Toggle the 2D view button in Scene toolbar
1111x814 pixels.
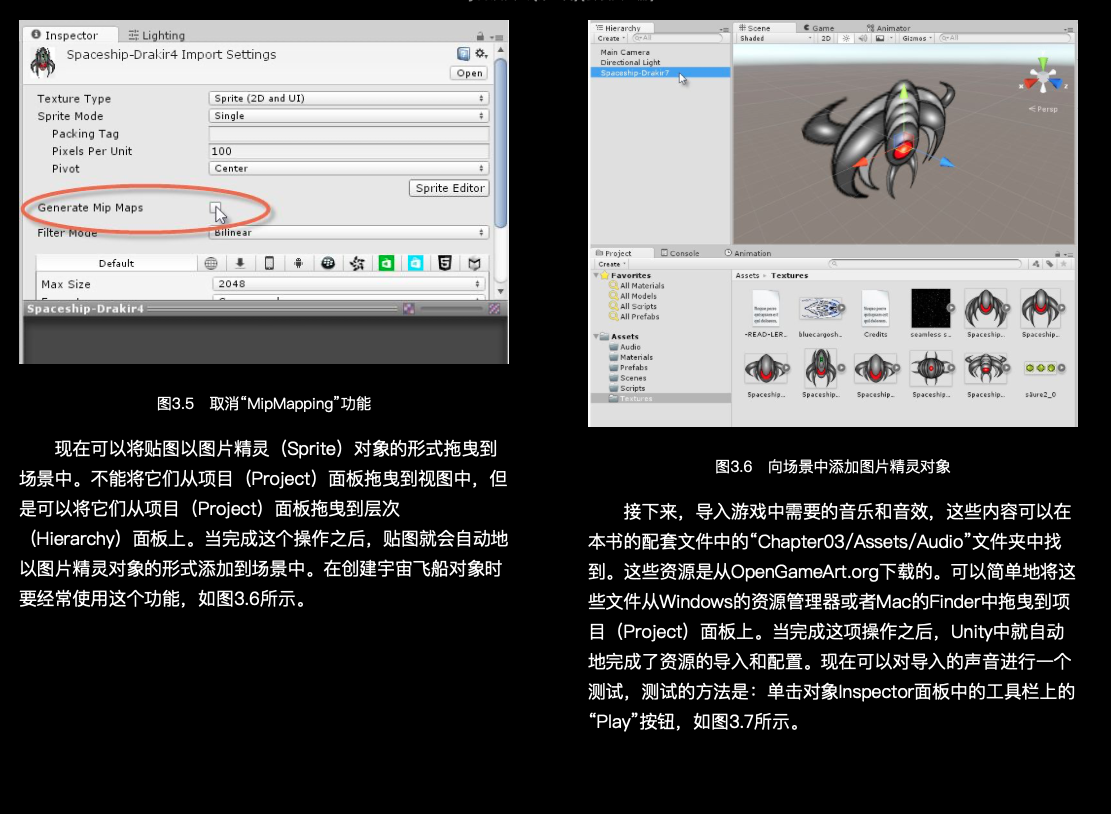(x=826, y=38)
